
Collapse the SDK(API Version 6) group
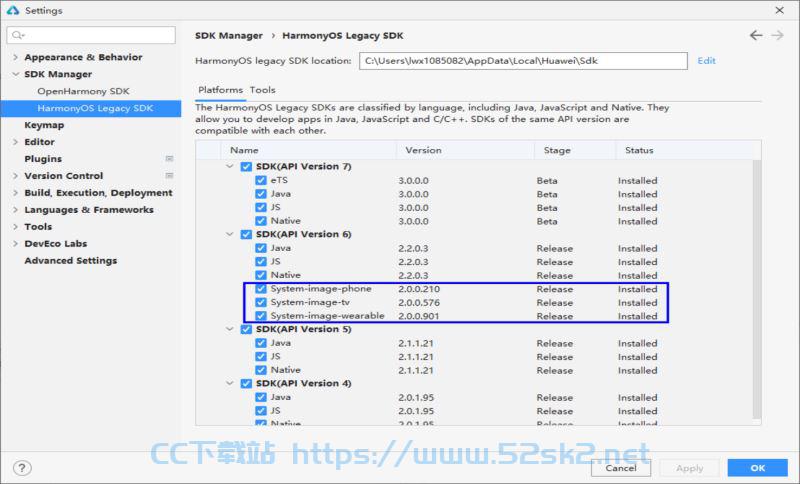230,235
